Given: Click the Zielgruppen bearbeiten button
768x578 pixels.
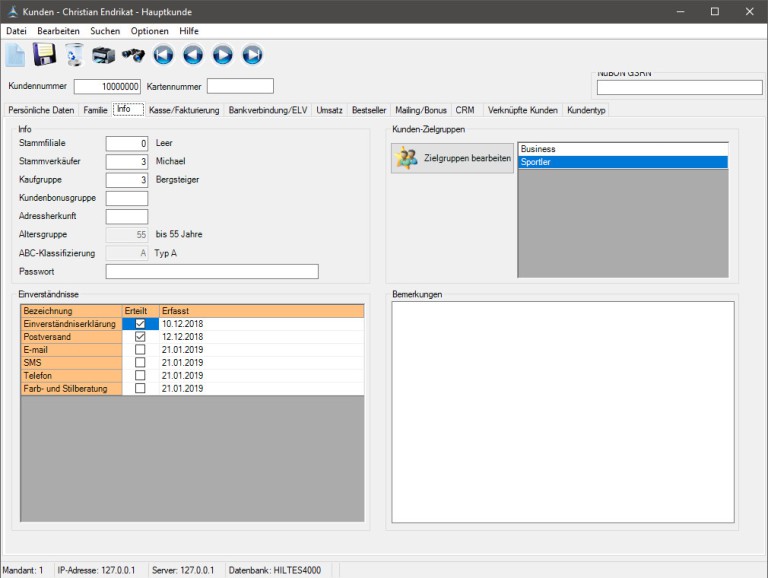Looking at the screenshot, I should [452, 158].
